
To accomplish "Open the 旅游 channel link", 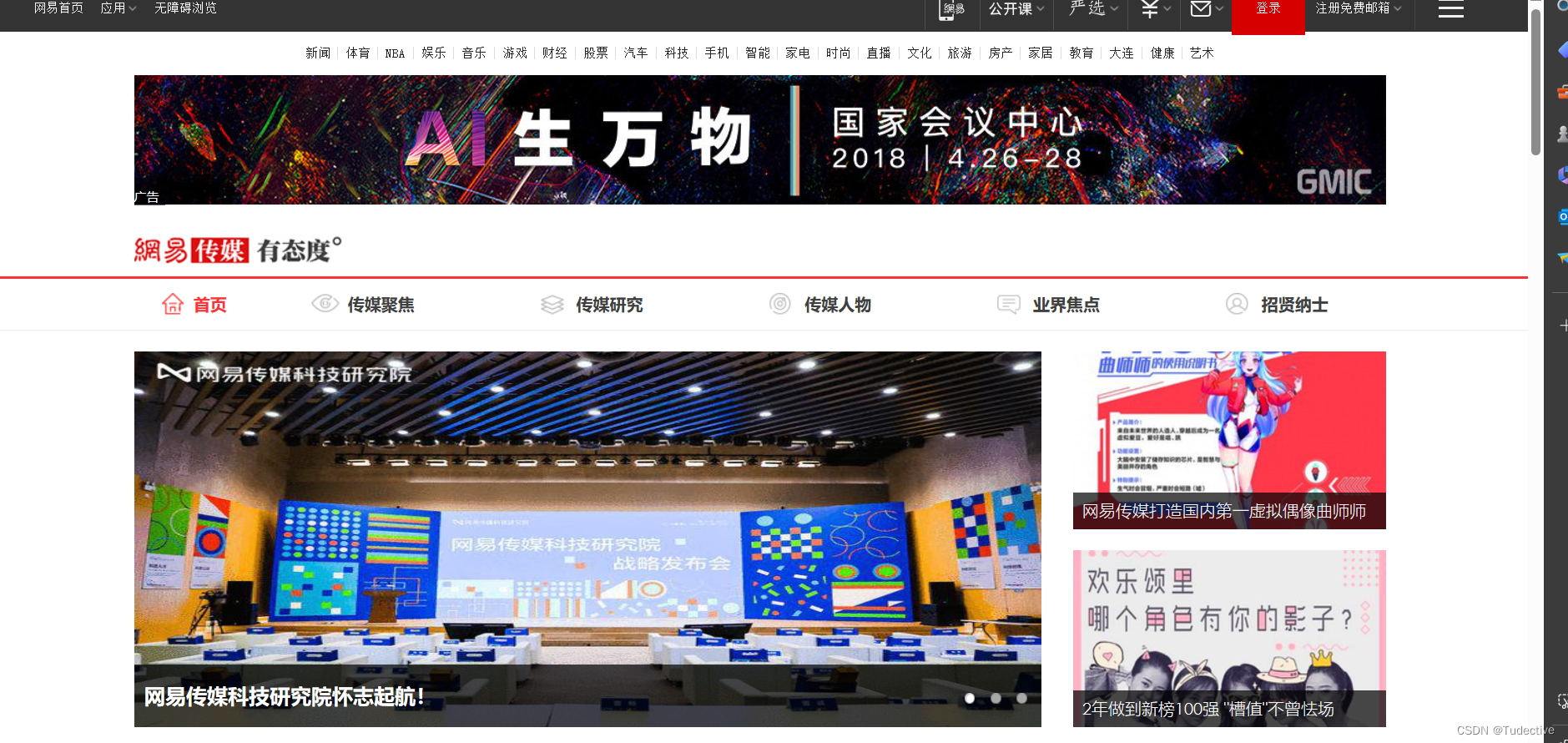I will pos(960,53).
